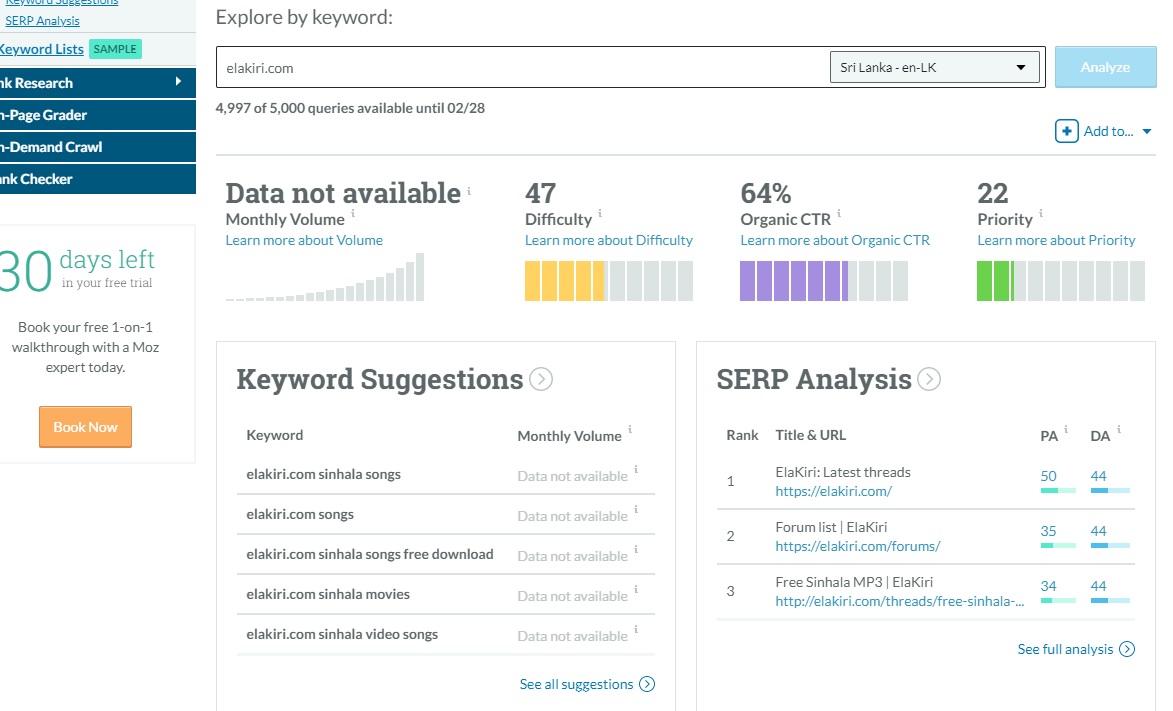Image resolution: width=1173 pixels, height=711 pixels.
Task: Select keyword elakiri.com sinhala video songs
Action: click(342, 634)
